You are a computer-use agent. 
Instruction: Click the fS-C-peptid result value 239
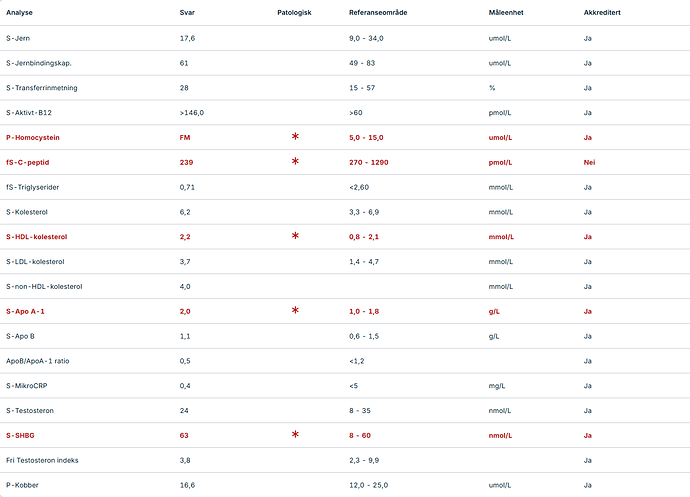click(x=186, y=162)
